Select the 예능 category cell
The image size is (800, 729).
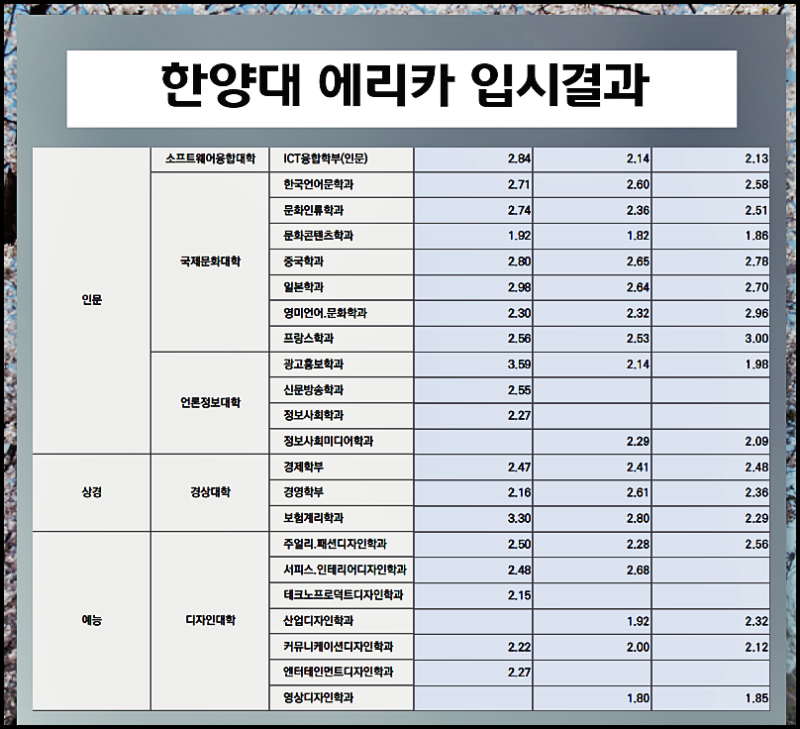point(92,620)
